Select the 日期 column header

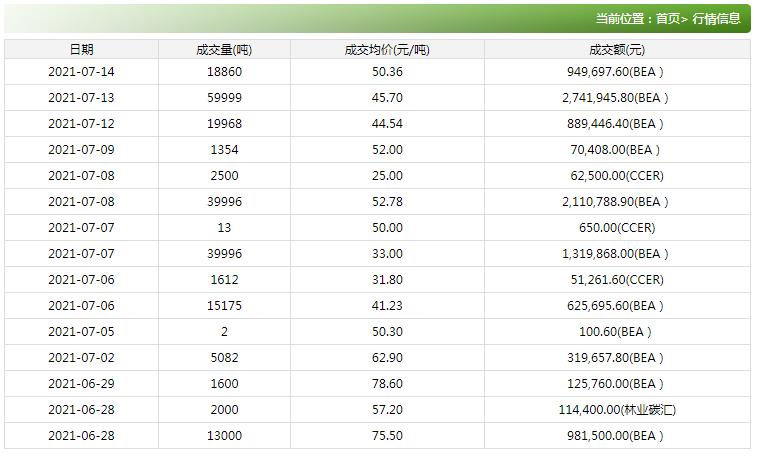[x=81, y=50]
